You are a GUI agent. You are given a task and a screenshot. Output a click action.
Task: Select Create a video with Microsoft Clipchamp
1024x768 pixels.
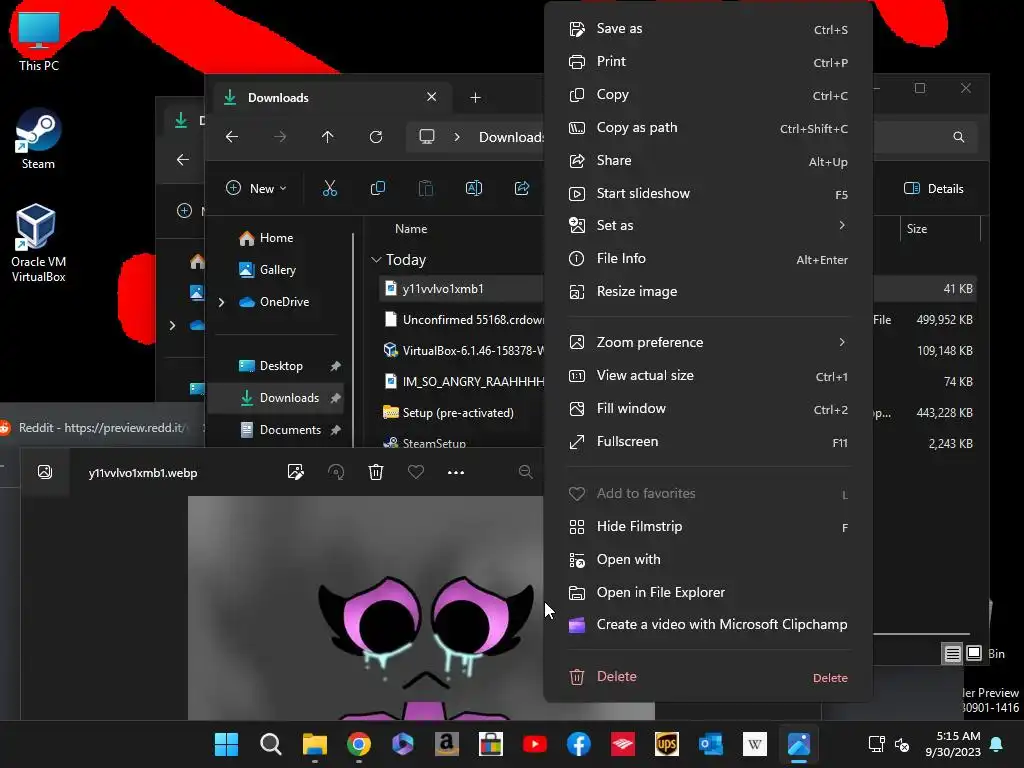pos(709,625)
